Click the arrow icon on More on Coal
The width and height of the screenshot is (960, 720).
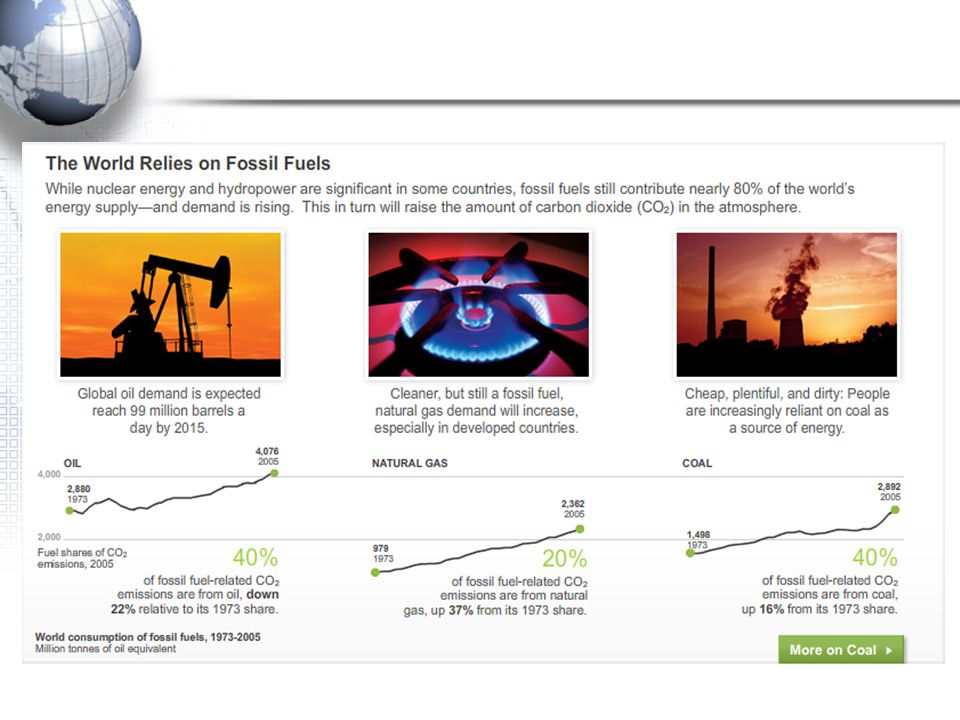click(x=888, y=650)
